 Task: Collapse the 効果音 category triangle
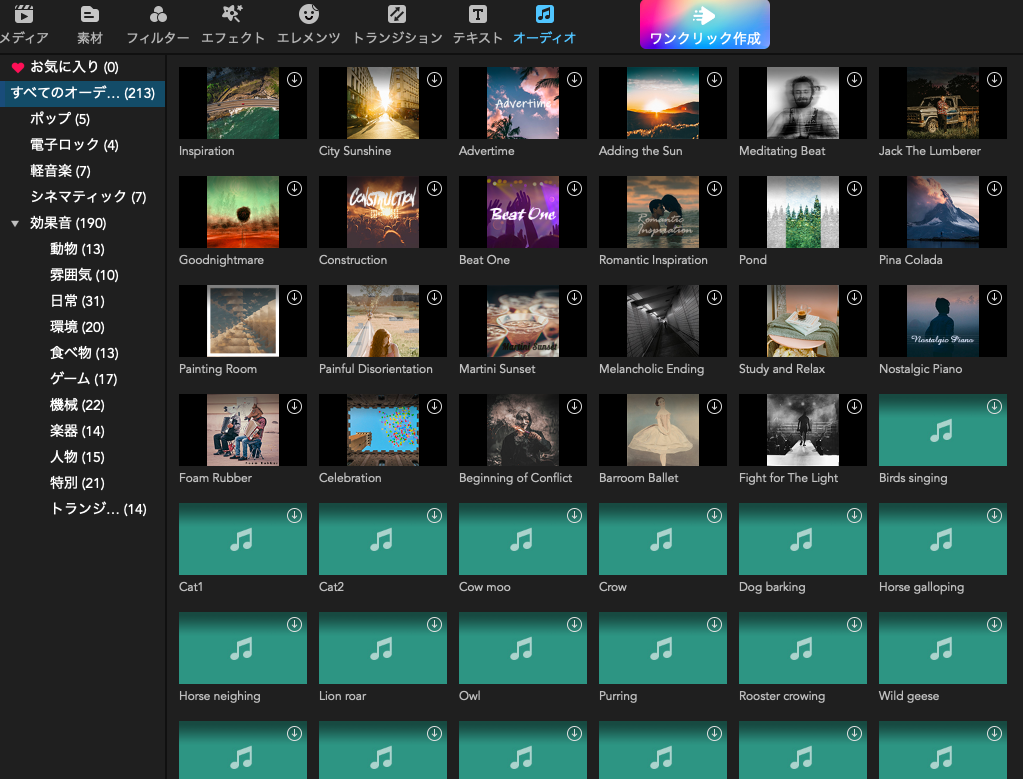[x=15, y=224]
